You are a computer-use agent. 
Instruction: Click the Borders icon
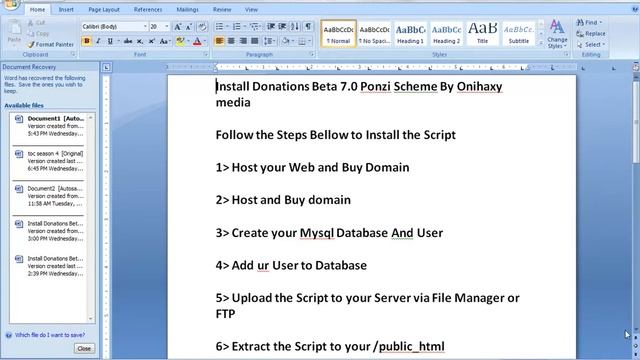click(x=302, y=41)
